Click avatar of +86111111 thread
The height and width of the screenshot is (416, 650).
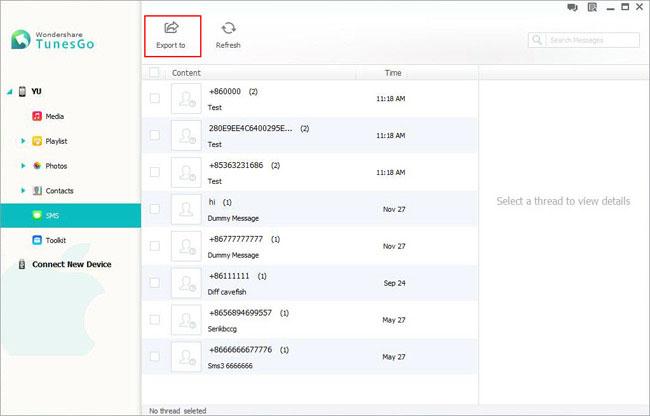[186, 283]
